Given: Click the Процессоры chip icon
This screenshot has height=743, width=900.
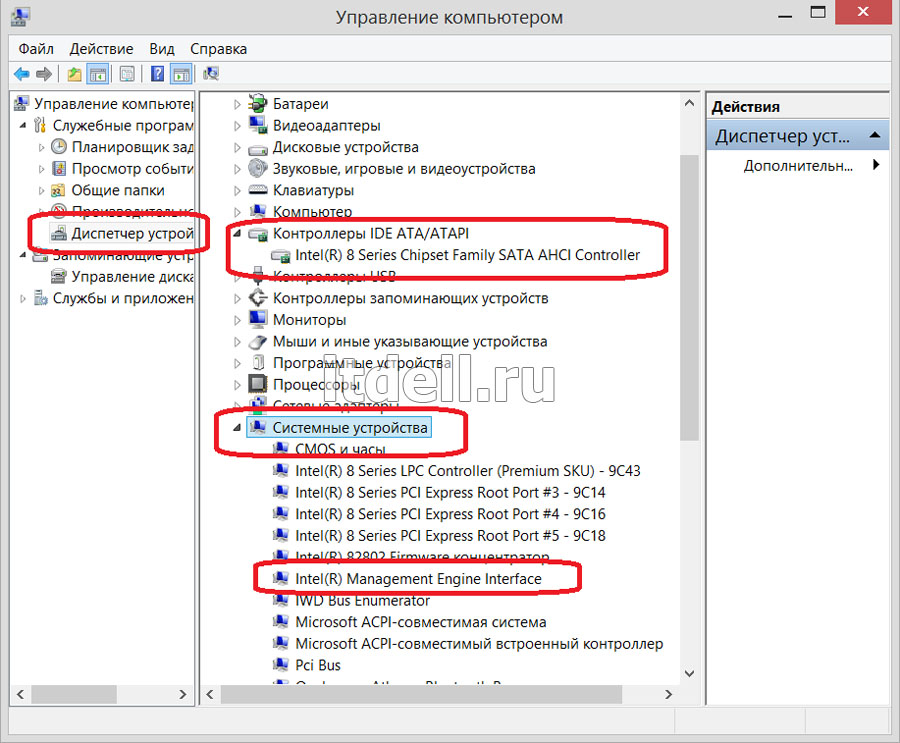Looking at the screenshot, I should tap(258, 384).
